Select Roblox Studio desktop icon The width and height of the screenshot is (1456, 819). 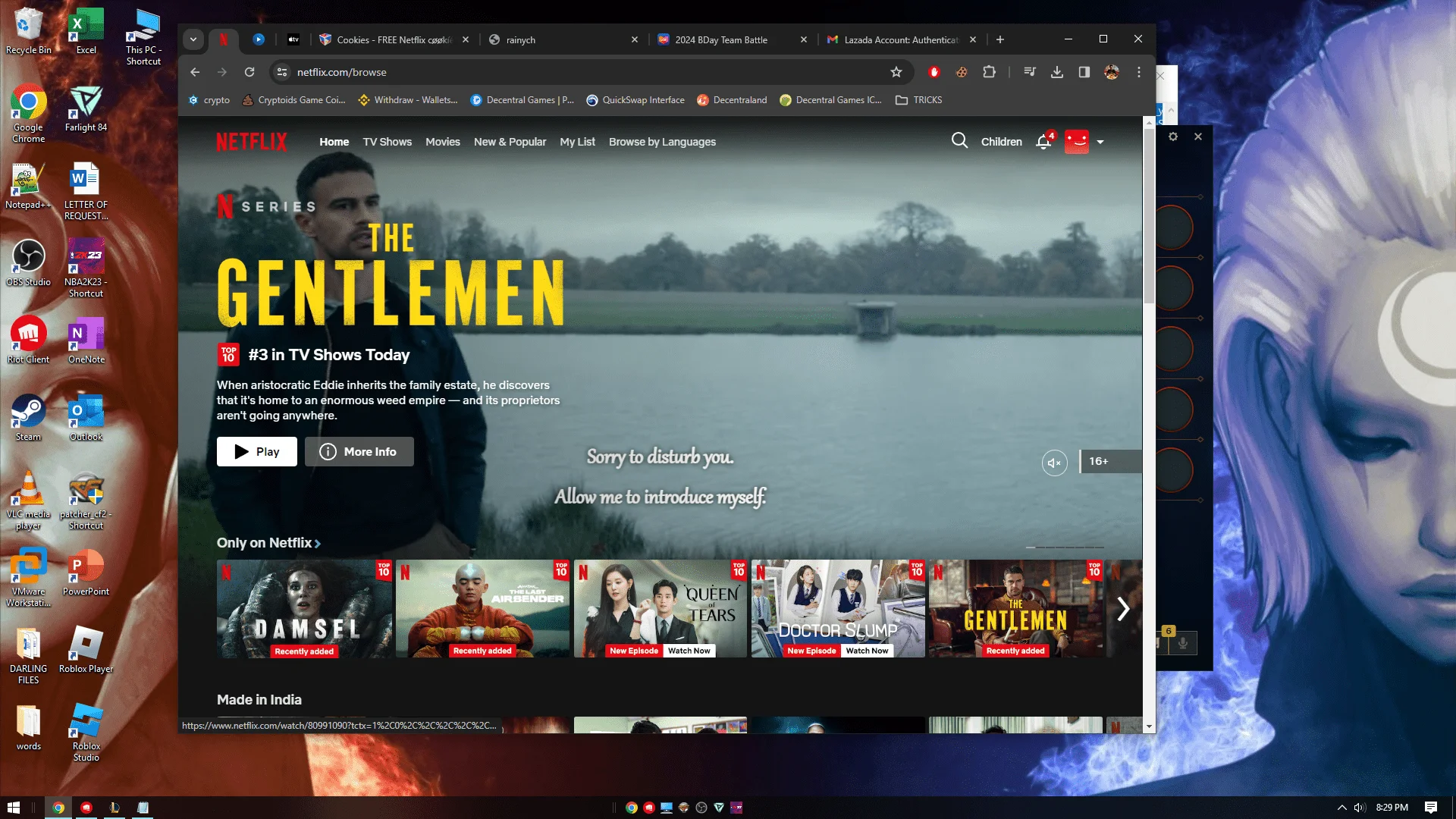pyautogui.click(x=86, y=733)
